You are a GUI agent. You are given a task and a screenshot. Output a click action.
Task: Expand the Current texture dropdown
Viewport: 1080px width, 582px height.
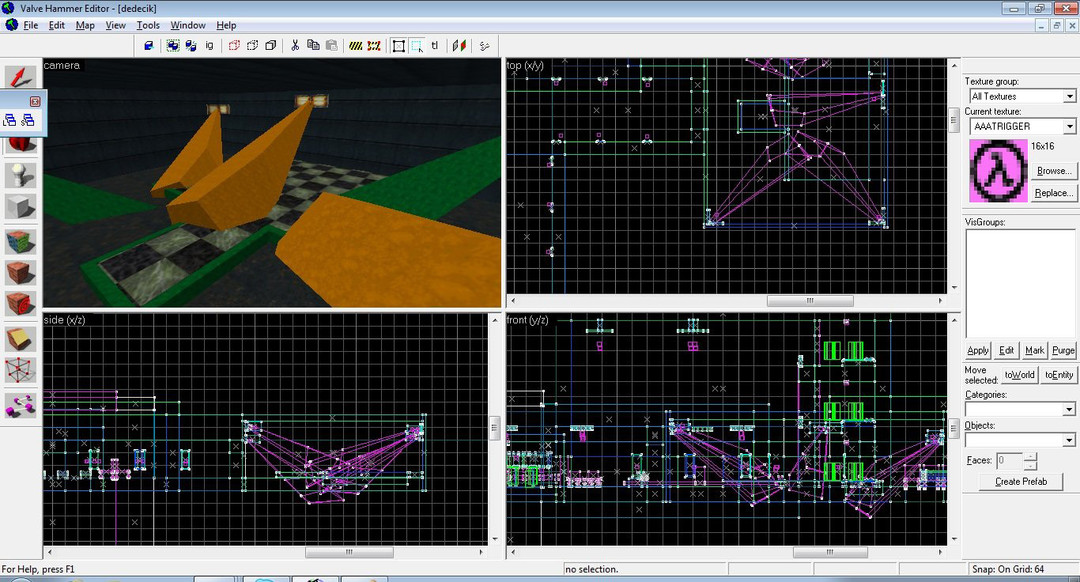1070,126
